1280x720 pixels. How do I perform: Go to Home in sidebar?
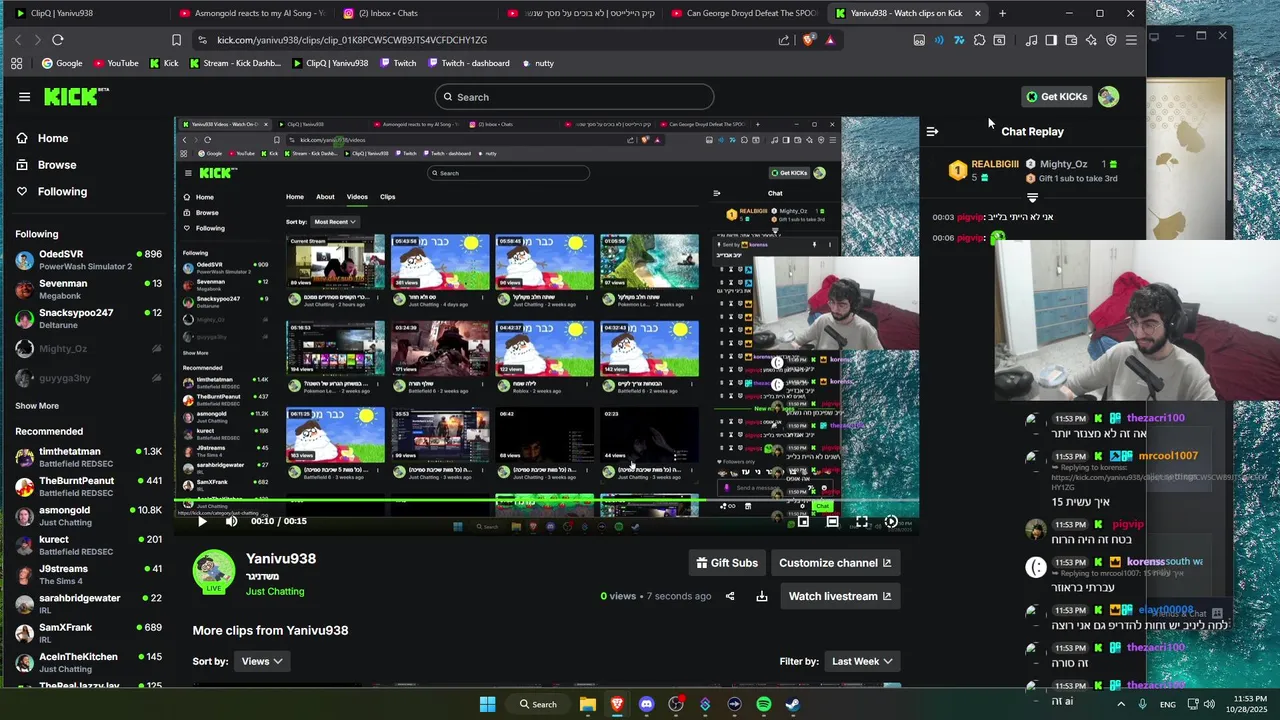pyautogui.click(x=53, y=138)
